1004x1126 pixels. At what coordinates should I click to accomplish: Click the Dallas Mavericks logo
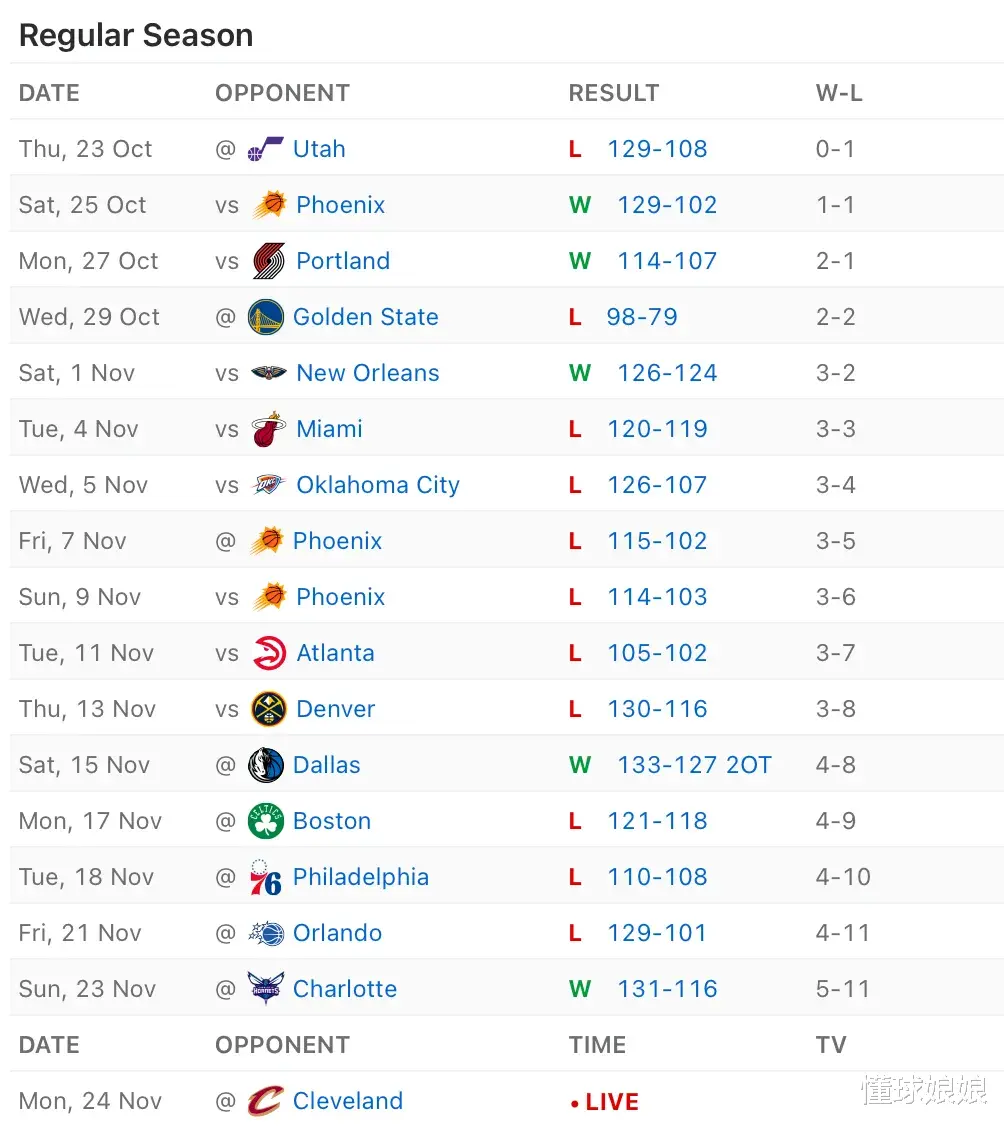coord(265,765)
